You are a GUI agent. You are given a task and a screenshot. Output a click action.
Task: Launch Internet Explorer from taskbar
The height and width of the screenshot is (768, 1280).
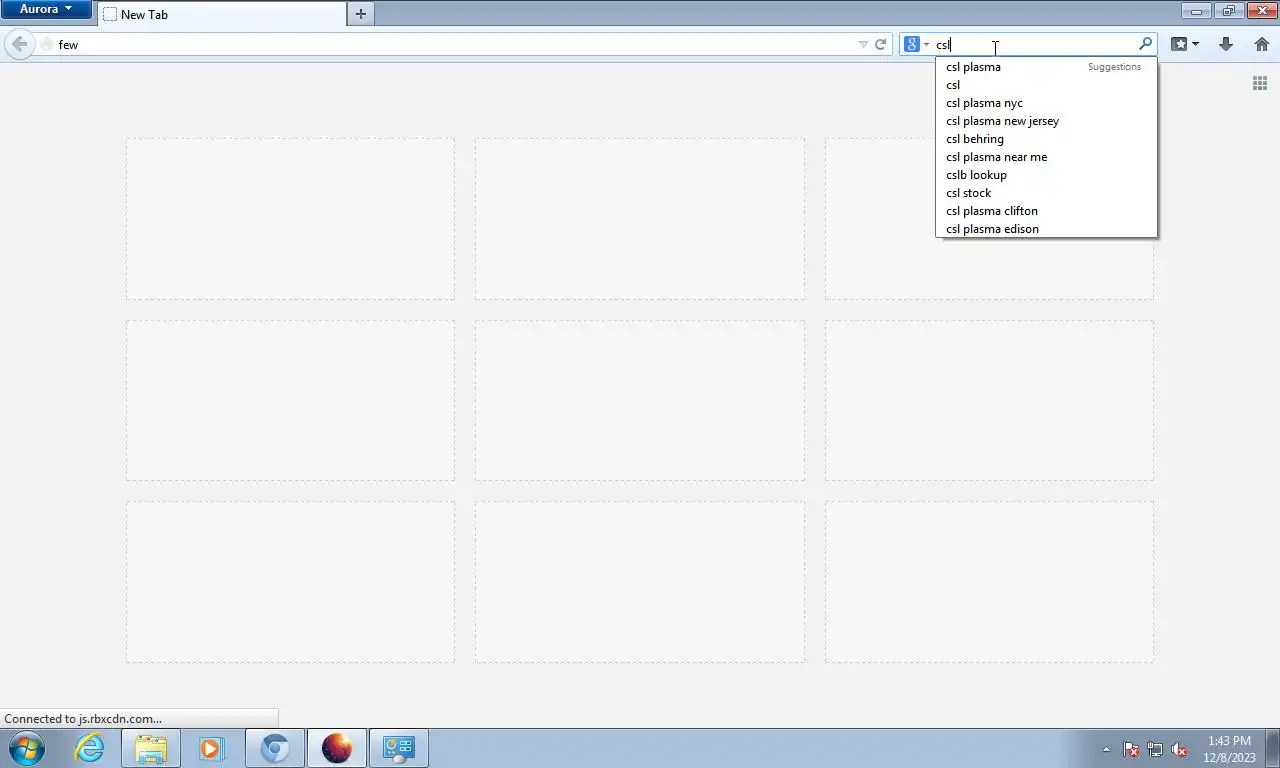pyautogui.click(x=89, y=748)
